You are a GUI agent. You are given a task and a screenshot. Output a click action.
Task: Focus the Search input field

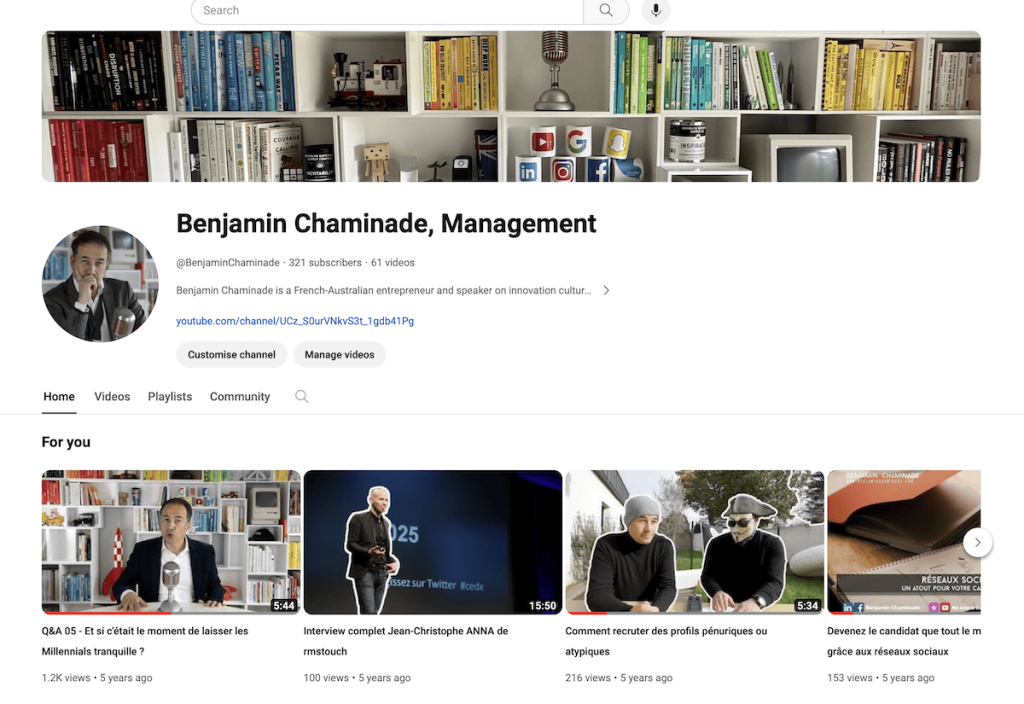pyautogui.click(x=387, y=10)
